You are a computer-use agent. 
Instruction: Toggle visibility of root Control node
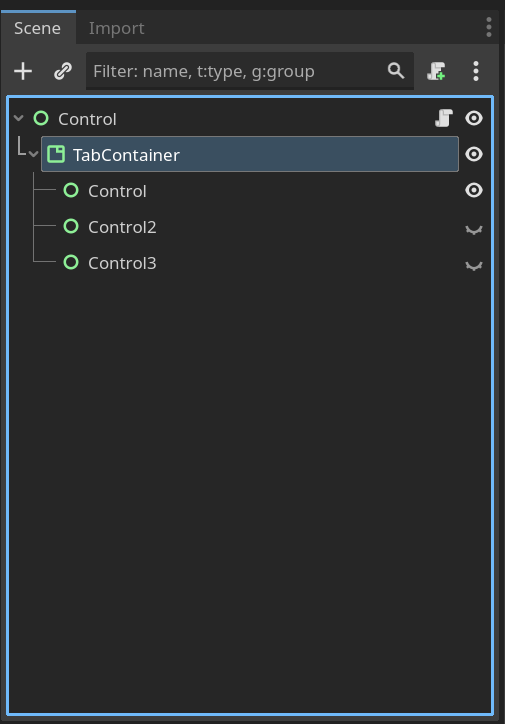pyautogui.click(x=474, y=119)
